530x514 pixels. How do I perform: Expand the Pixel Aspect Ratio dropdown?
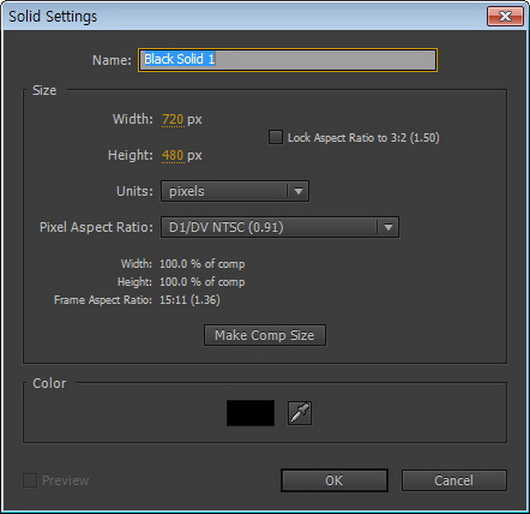[280, 227]
